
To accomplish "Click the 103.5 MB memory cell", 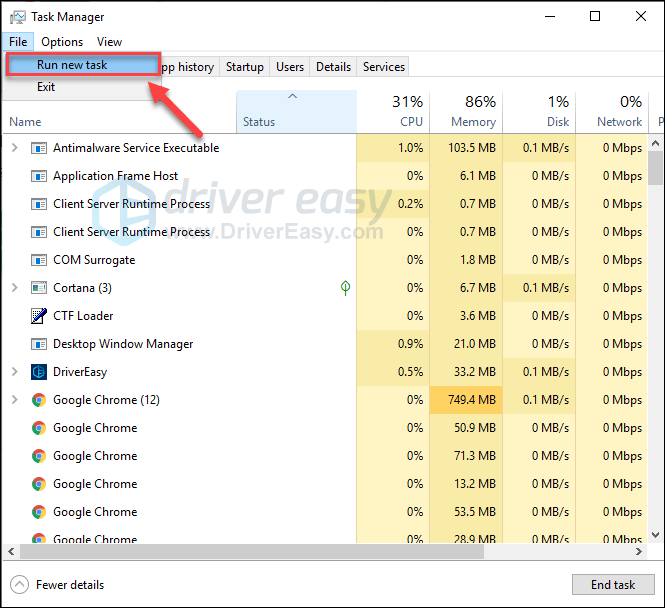I will [466, 148].
